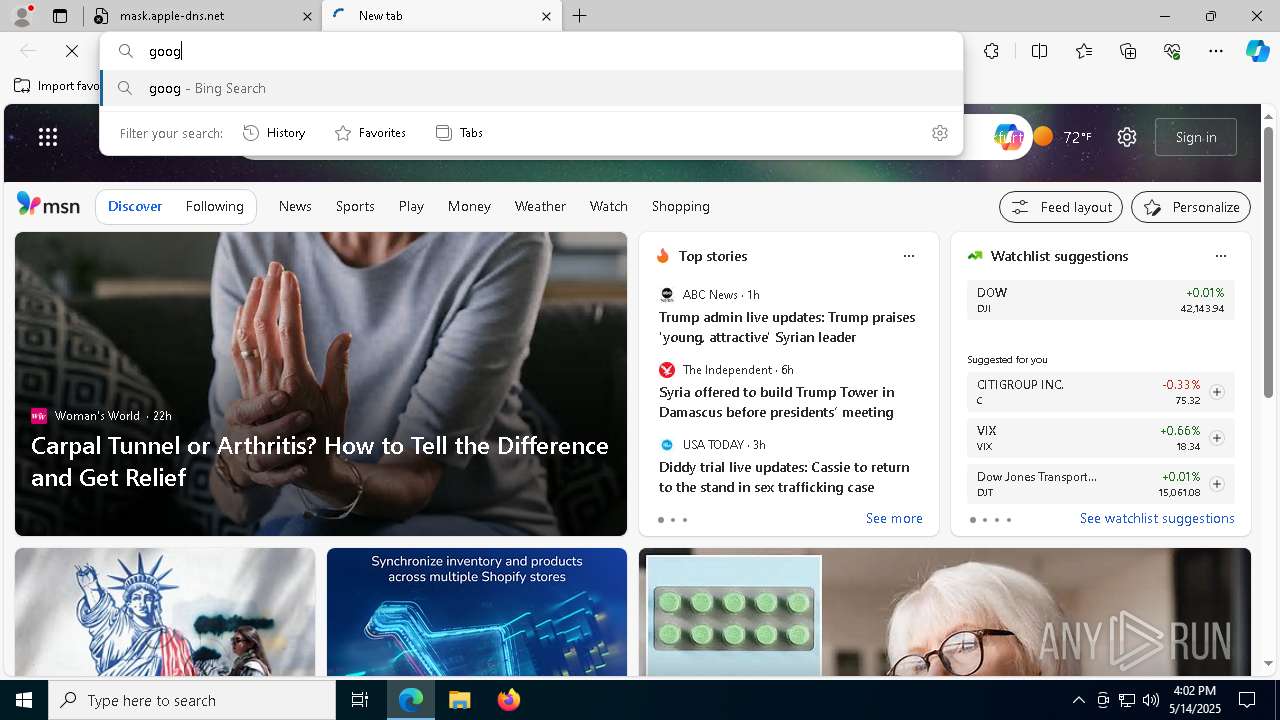The height and width of the screenshot is (720, 1280).
Task: Click See watchlist suggestions link
Action: point(1157,518)
